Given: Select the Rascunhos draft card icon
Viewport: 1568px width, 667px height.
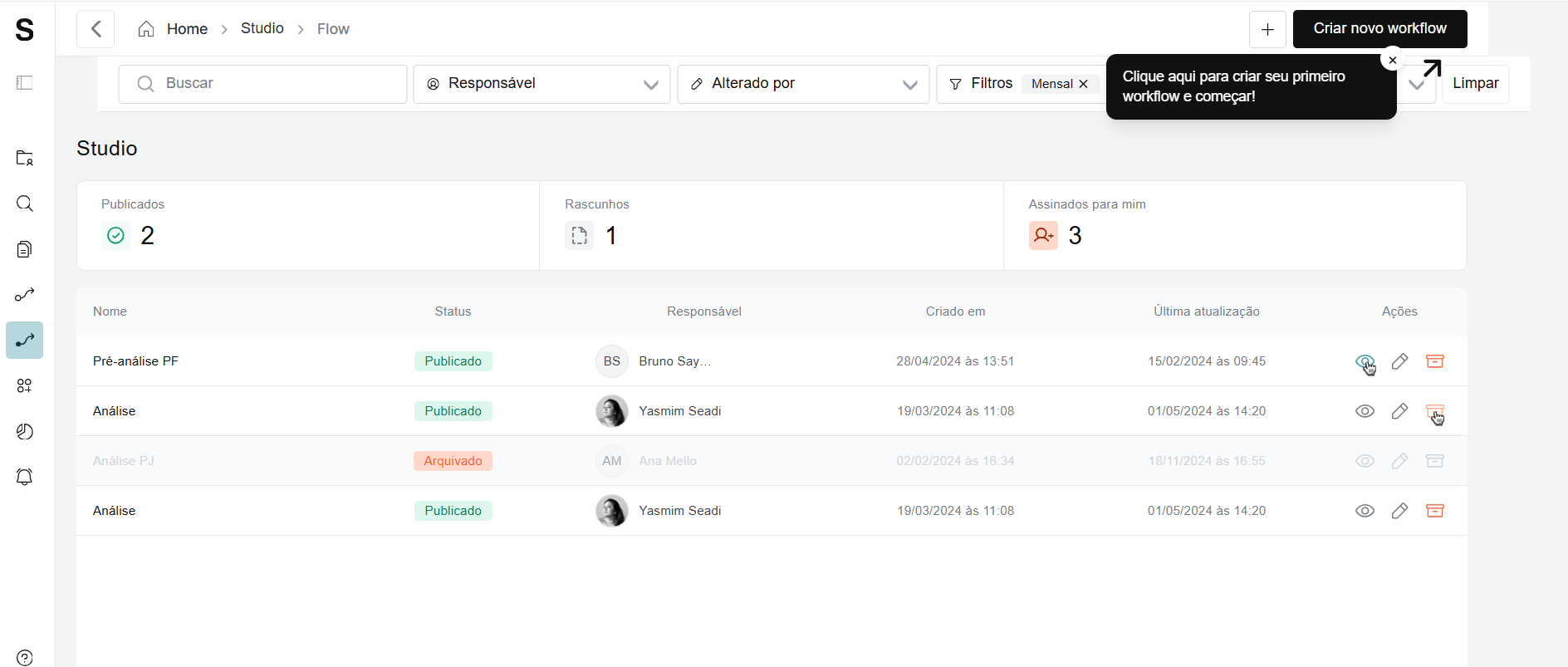Looking at the screenshot, I should point(580,236).
